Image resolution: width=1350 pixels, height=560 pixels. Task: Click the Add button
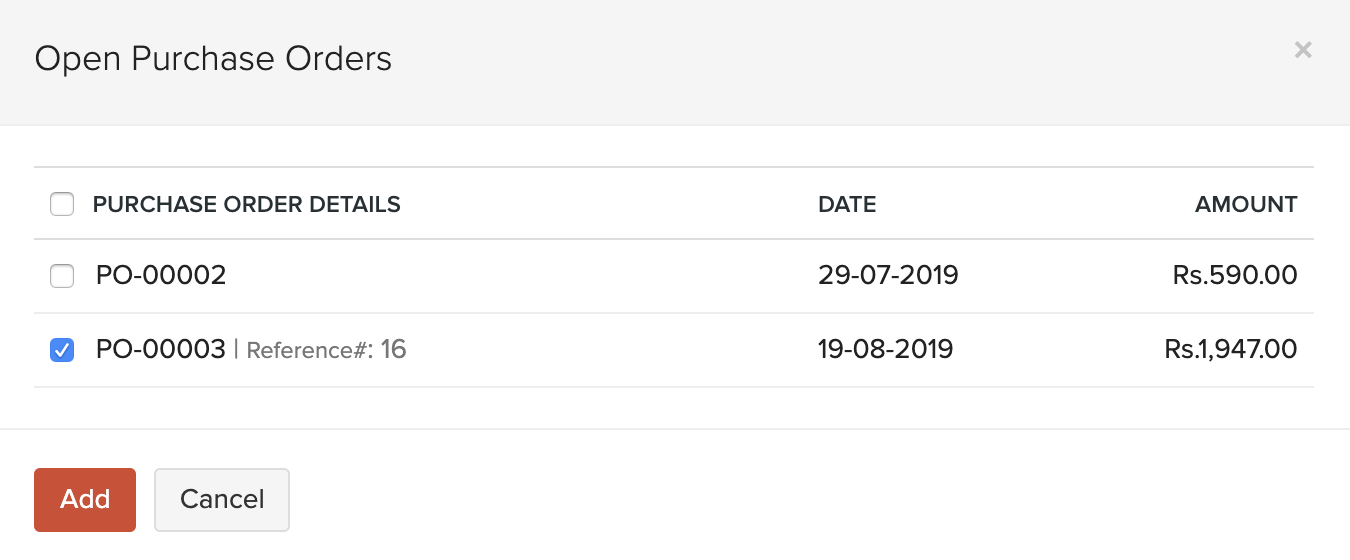click(x=85, y=500)
